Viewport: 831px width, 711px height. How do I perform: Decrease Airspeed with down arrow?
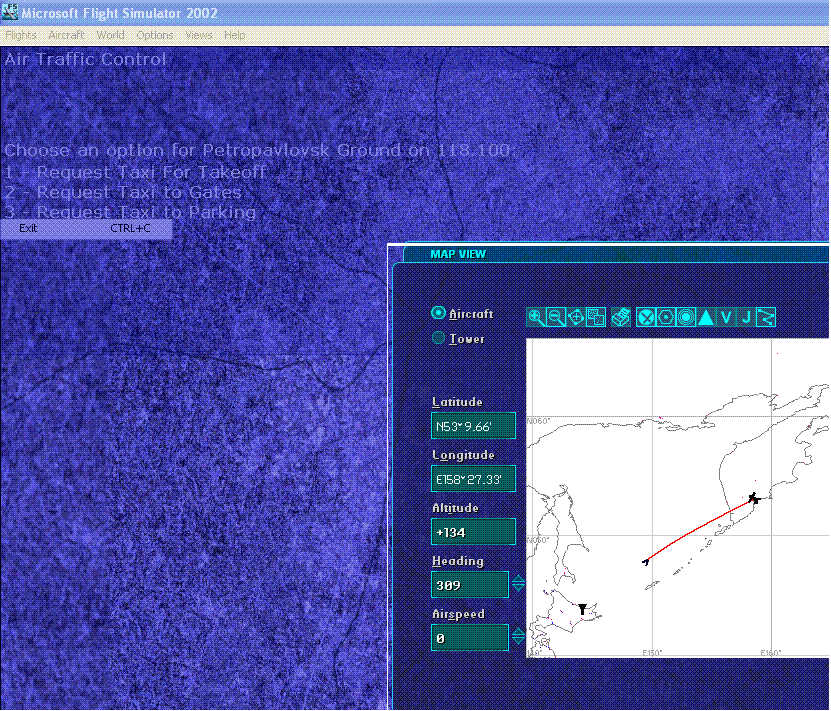[518, 642]
